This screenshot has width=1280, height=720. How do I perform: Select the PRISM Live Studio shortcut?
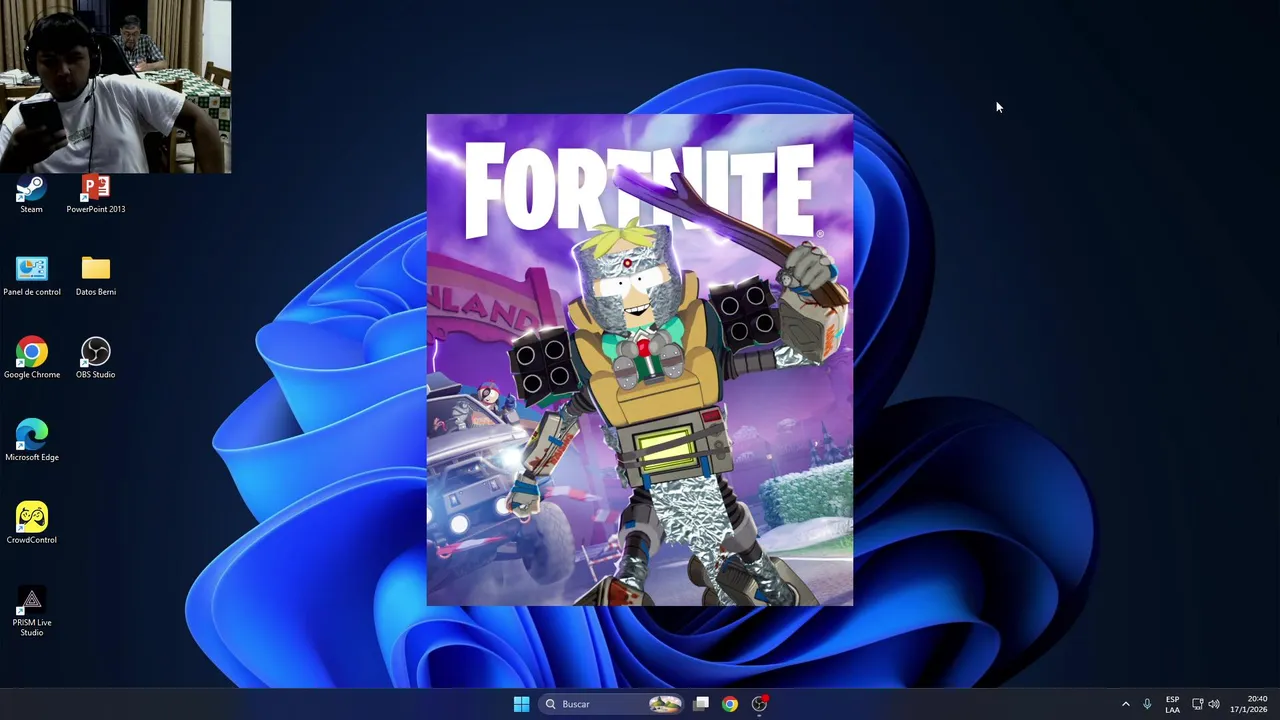click(31, 612)
